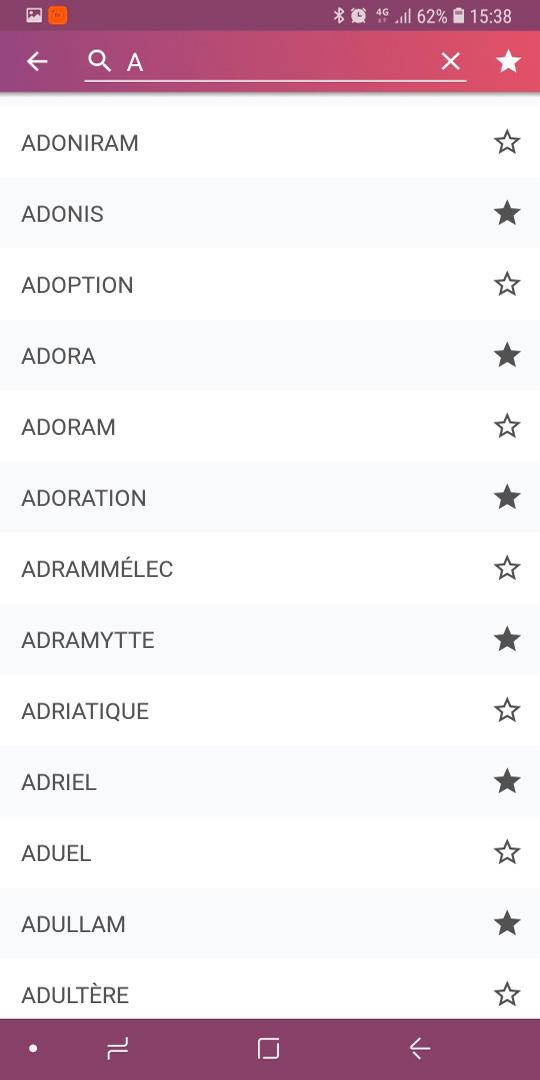Open favorites with the header star icon
Image resolution: width=540 pixels, height=1080 pixels.
(508, 61)
